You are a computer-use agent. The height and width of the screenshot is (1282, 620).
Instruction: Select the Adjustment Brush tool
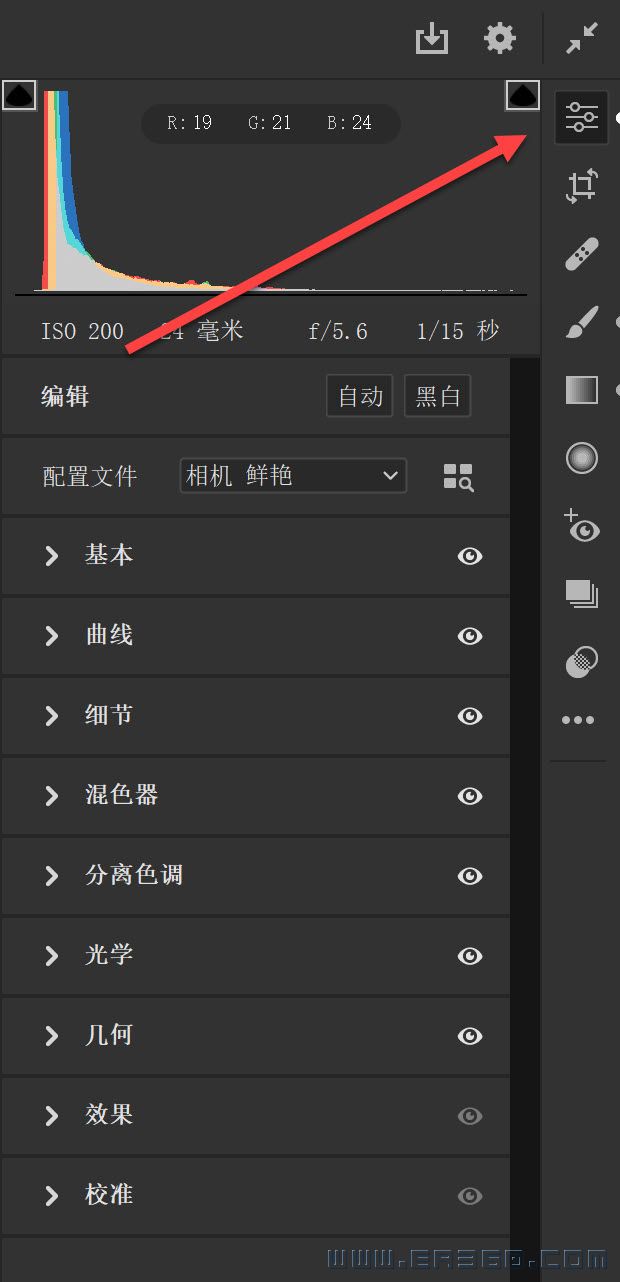[581, 323]
